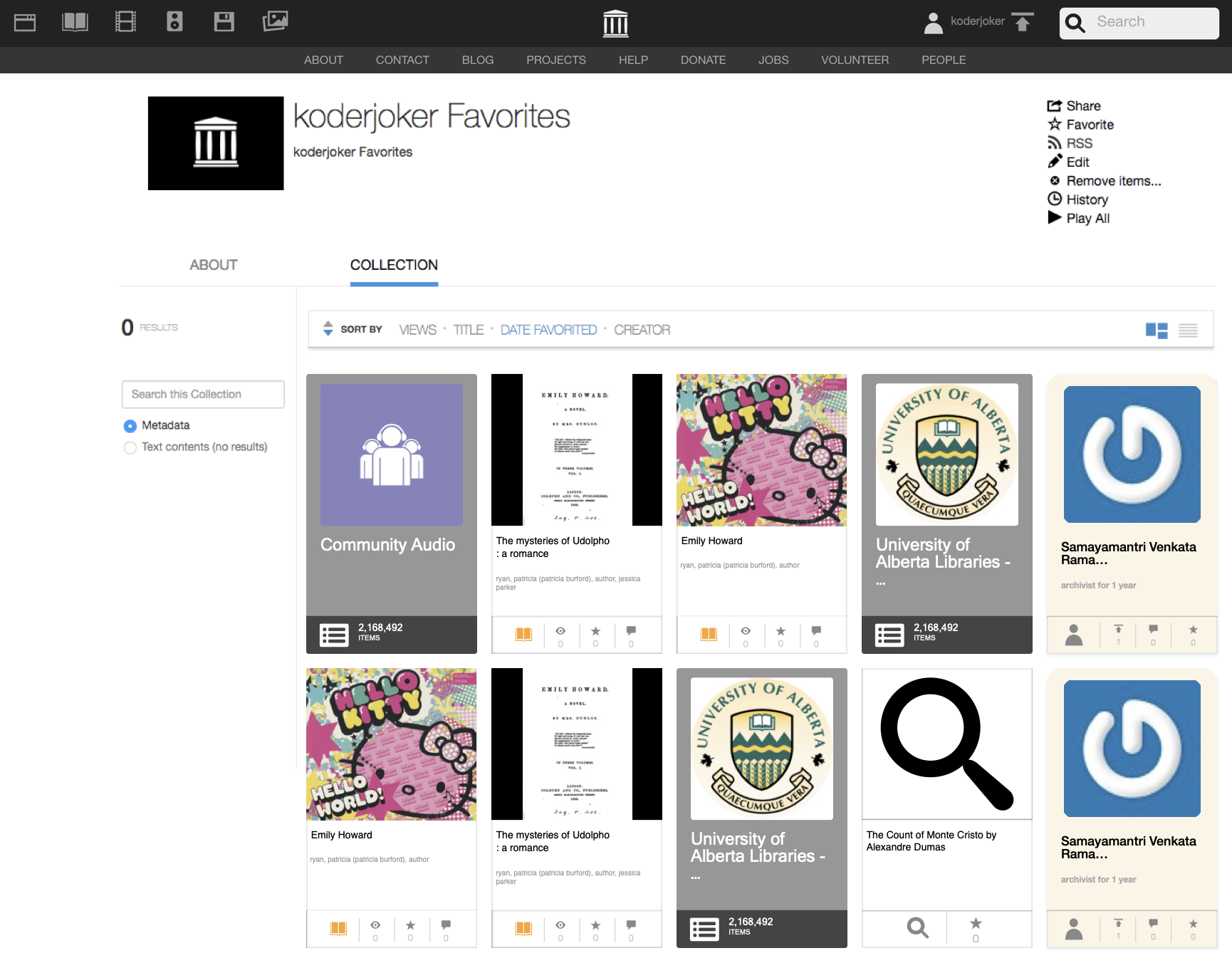Click the History clock icon
Viewport: 1232px width, 968px height.
[1055, 199]
